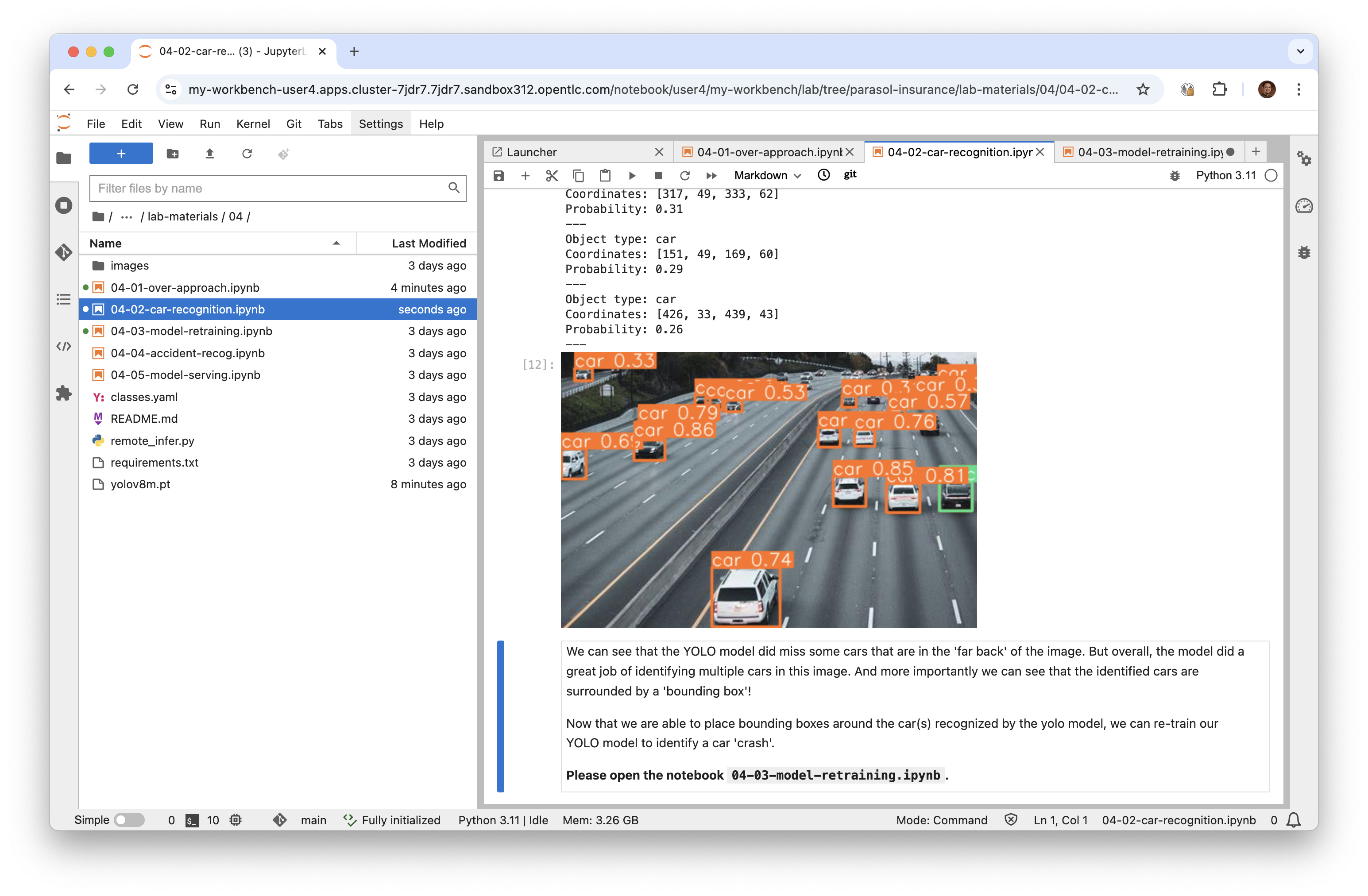
Task: Toggle Simple interface mode switch
Action: coord(129,819)
